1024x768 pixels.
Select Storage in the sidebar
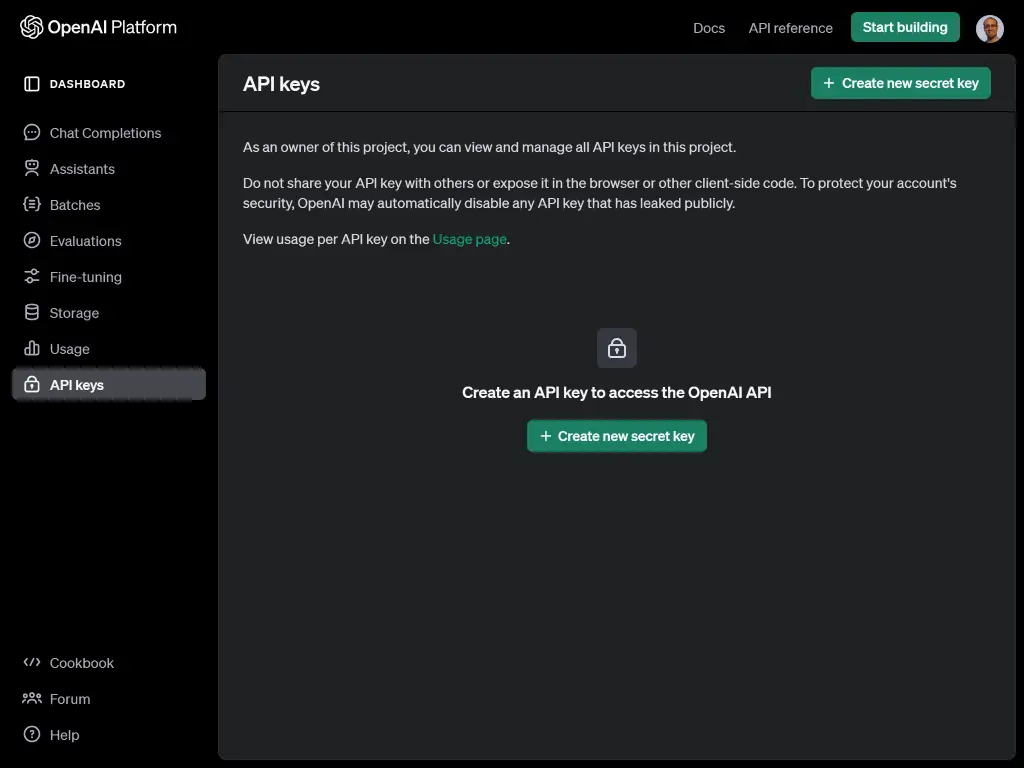click(108, 312)
